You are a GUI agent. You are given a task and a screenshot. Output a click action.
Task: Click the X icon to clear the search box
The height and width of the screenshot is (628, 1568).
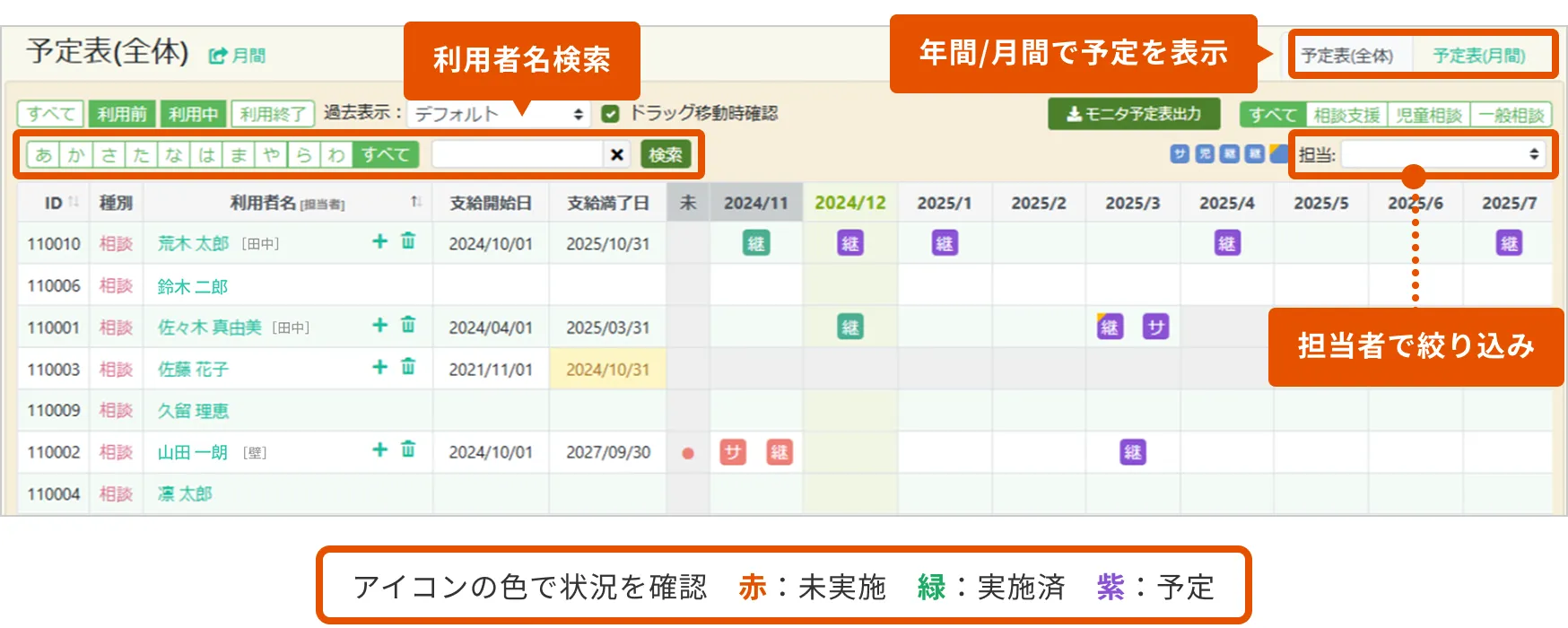pyautogui.click(x=617, y=154)
